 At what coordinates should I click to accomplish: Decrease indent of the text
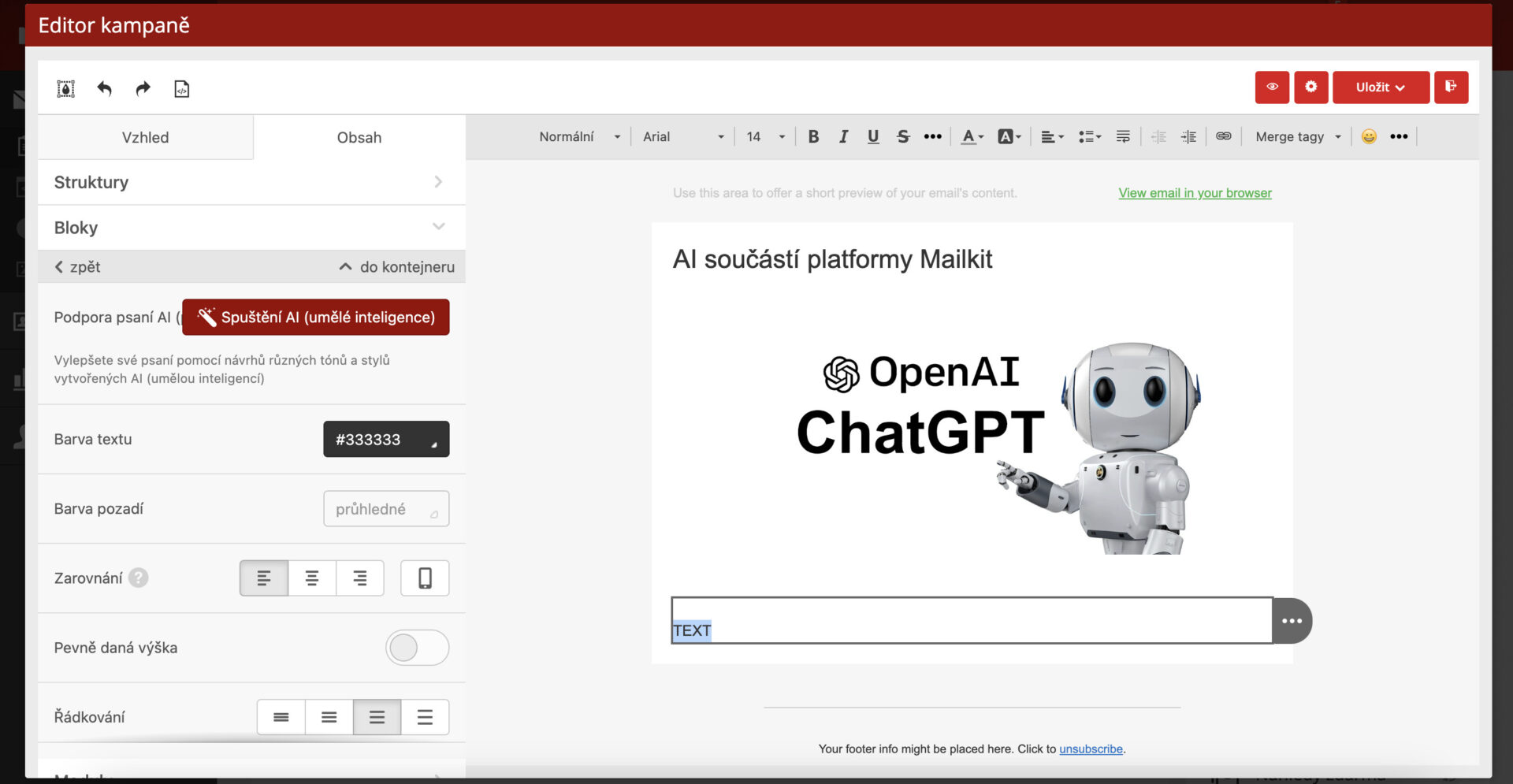tap(1158, 137)
